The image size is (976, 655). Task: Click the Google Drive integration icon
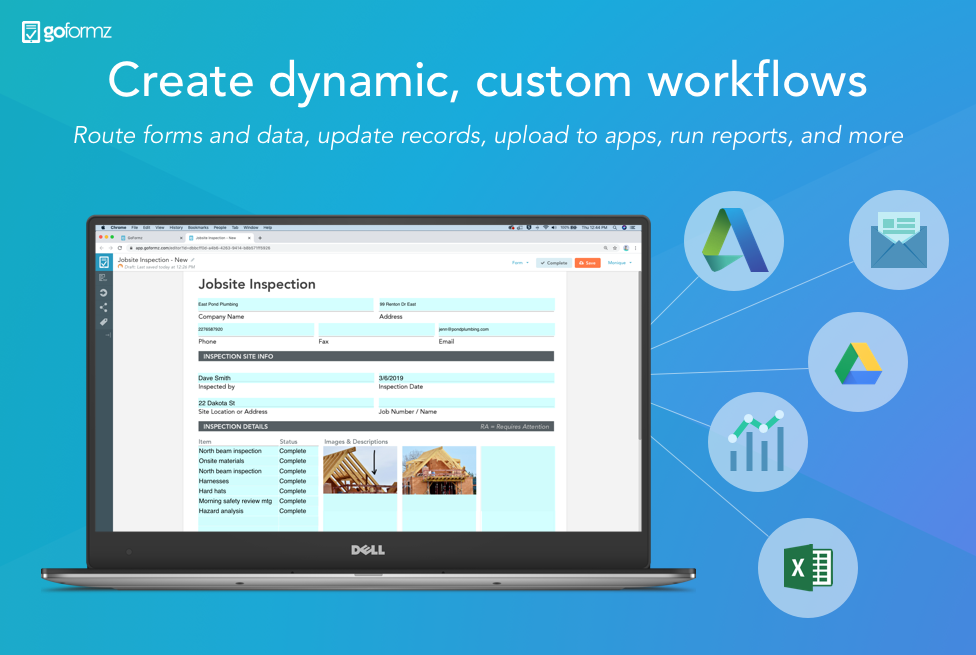[x=858, y=362]
